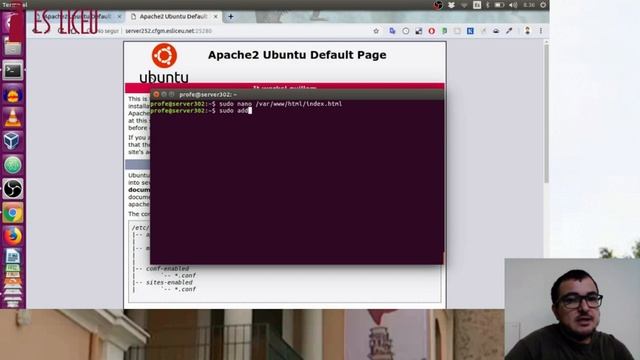
Task: Open the Bluetooth indicator menu
Action: click(487, 5)
